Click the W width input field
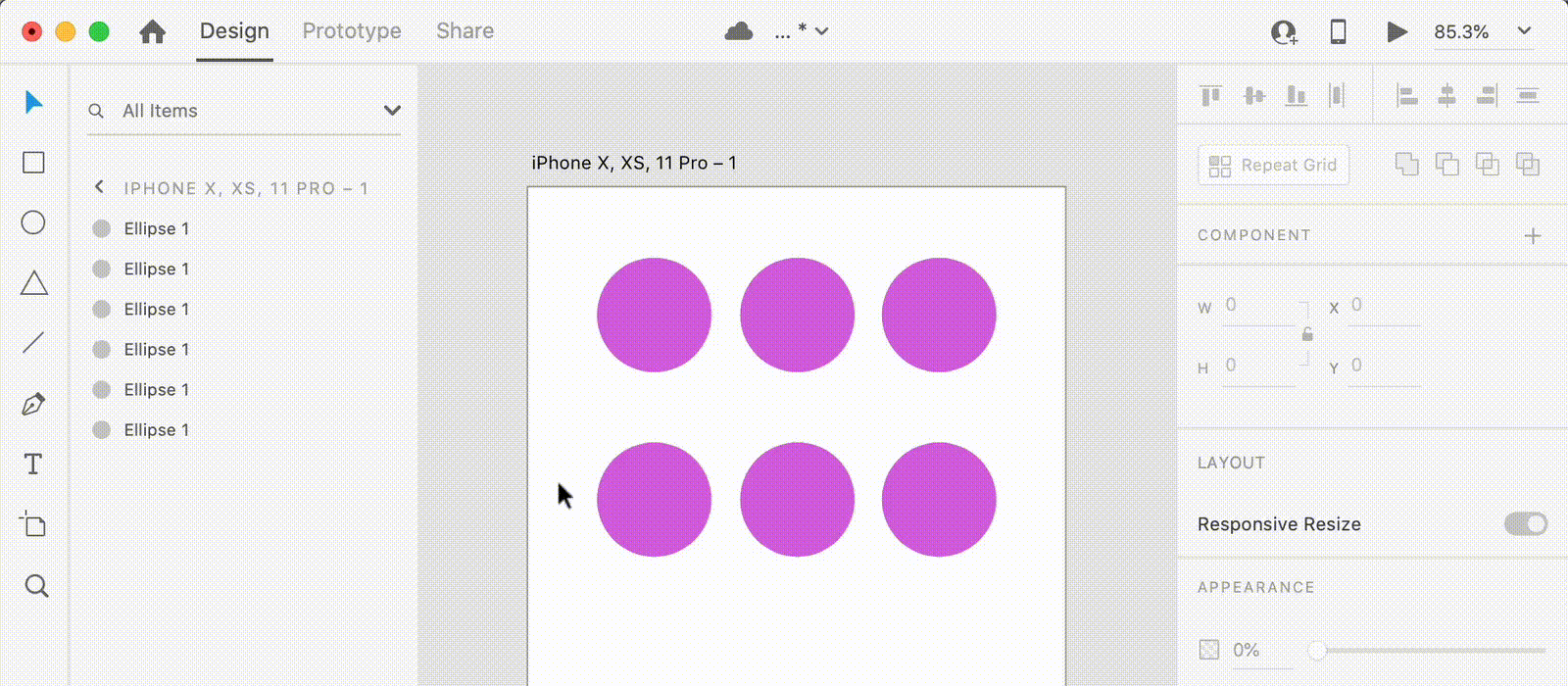Screen dimensions: 1568x686 (x=1259, y=306)
